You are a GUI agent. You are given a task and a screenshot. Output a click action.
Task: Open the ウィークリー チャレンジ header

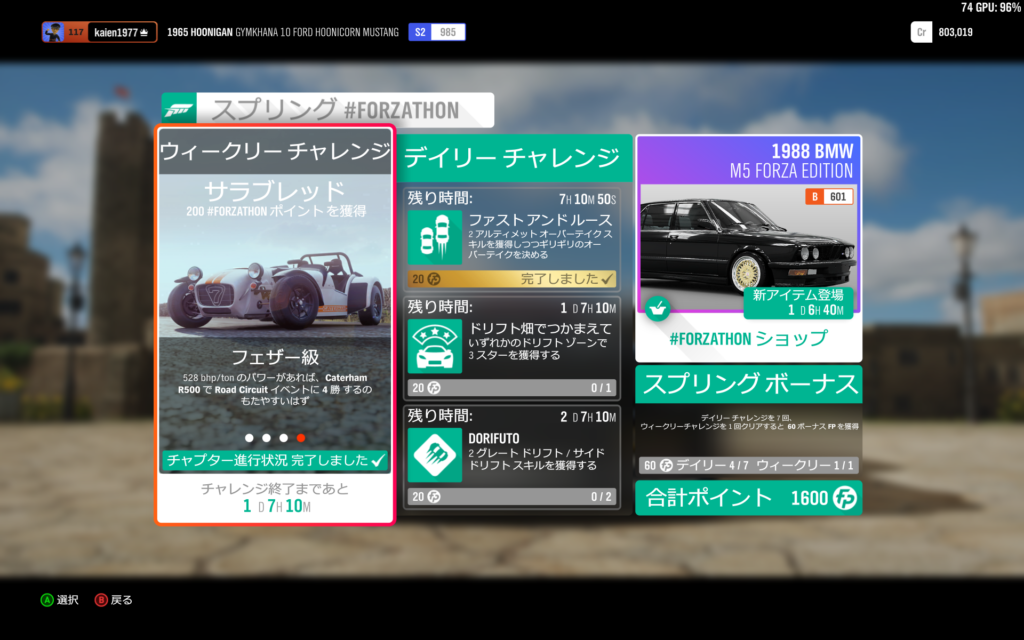pos(275,152)
